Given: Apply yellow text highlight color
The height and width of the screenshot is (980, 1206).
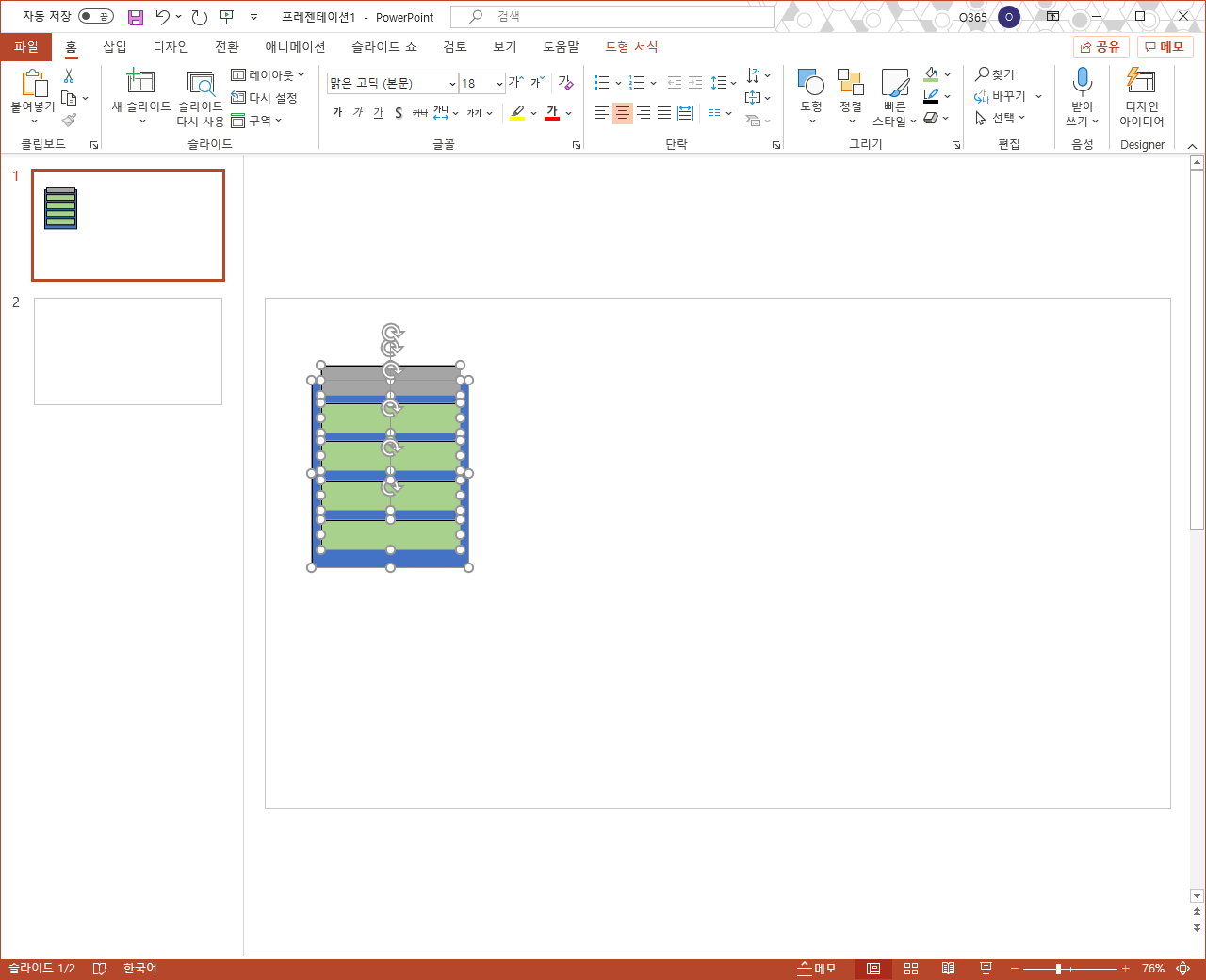Looking at the screenshot, I should (517, 113).
